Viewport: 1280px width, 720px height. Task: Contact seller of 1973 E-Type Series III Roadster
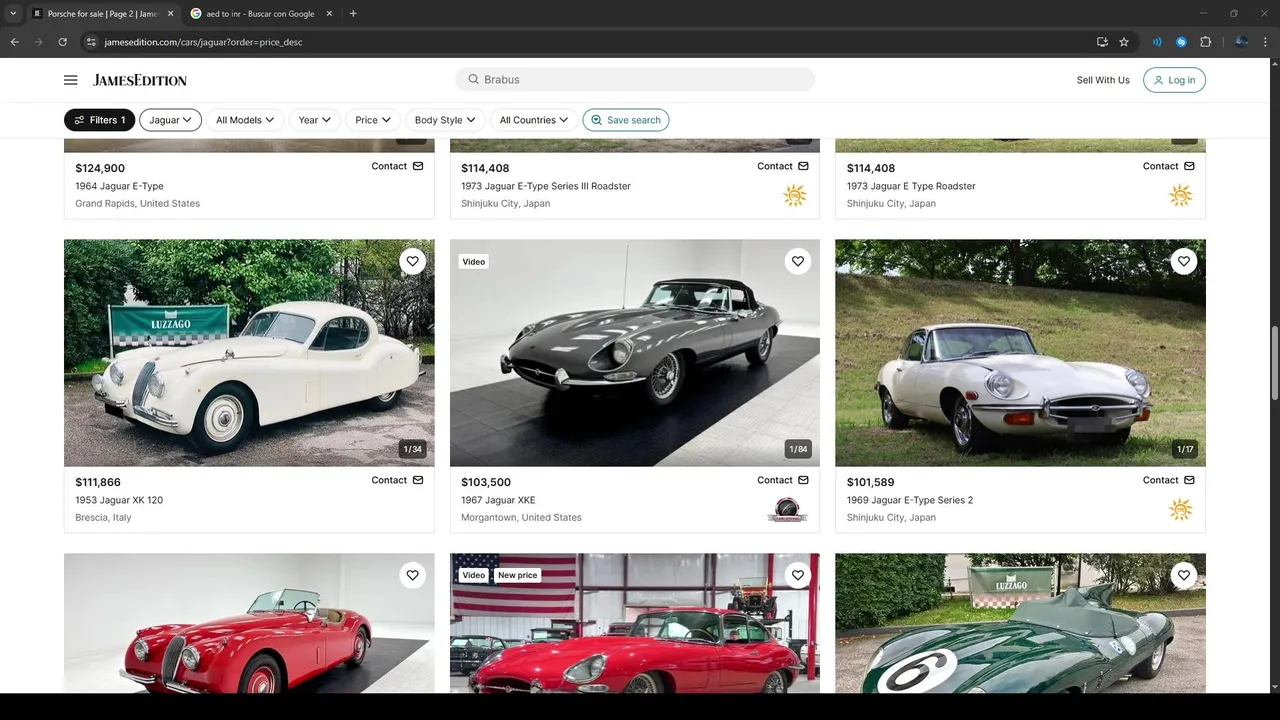pos(783,166)
